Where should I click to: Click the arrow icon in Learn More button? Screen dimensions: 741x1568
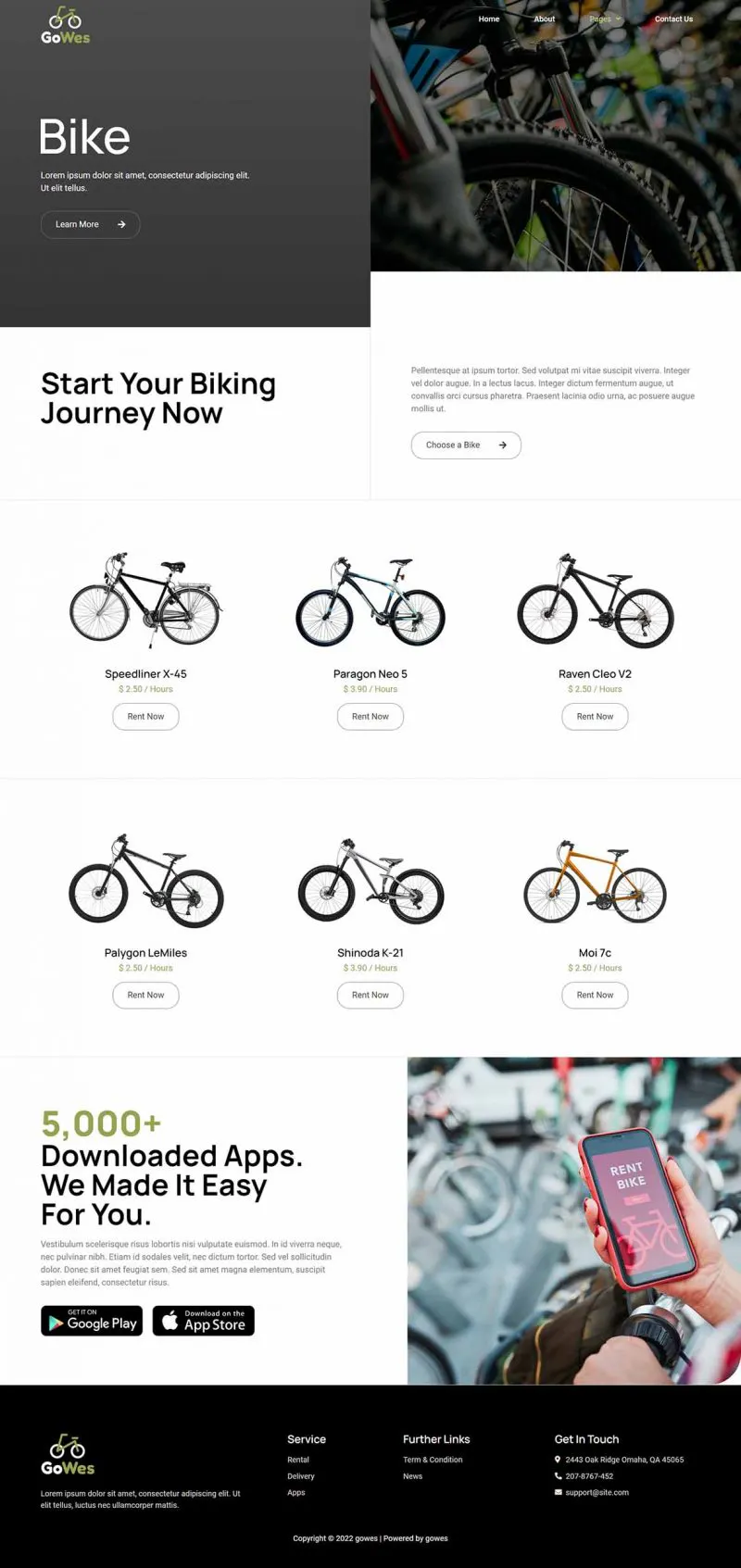[x=121, y=224]
